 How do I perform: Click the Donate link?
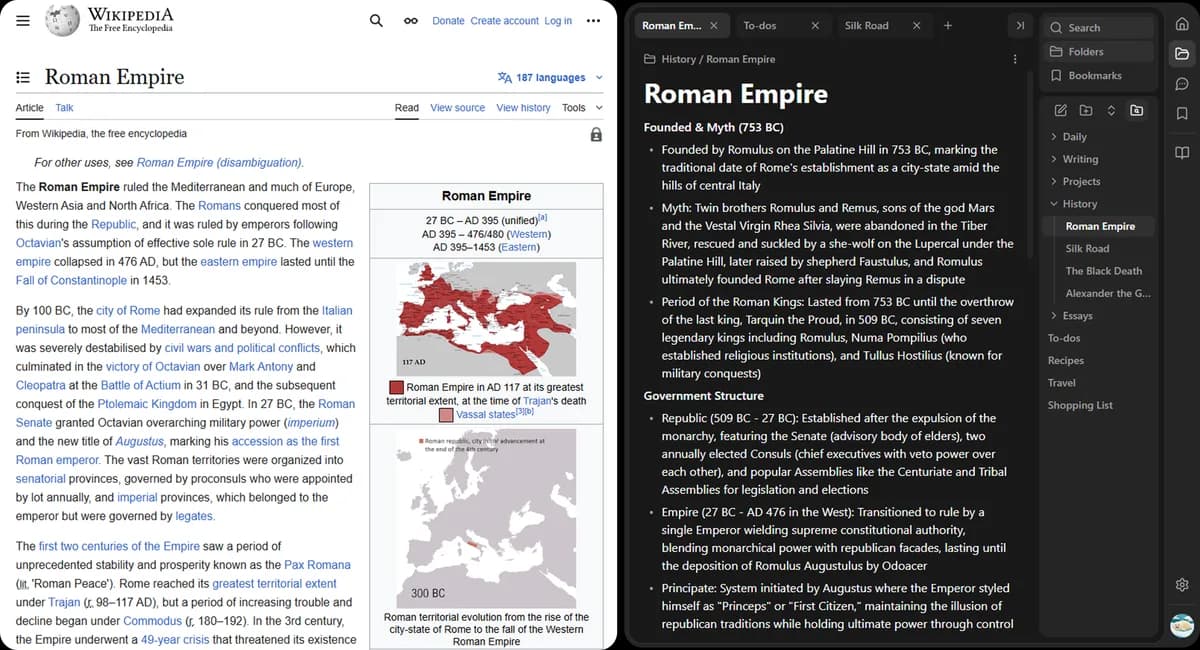click(x=448, y=21)
